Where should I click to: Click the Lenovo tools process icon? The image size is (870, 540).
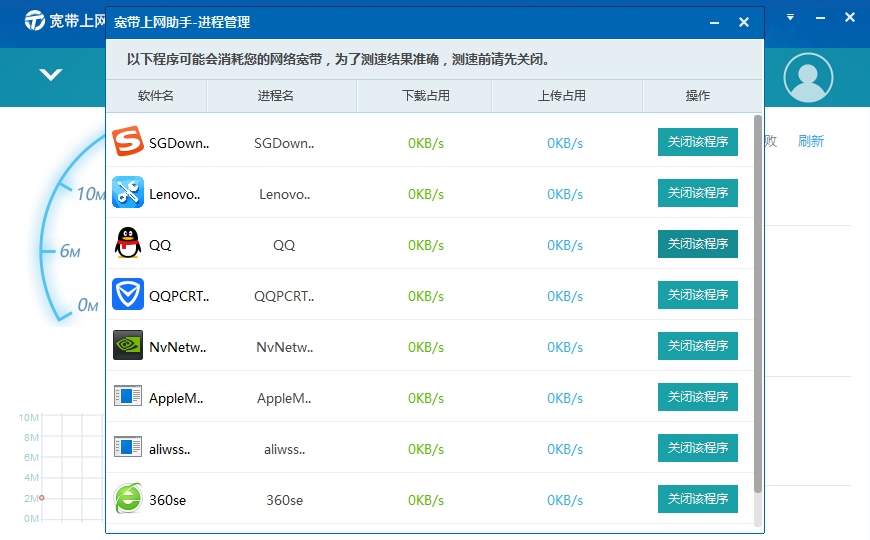[128, 193]
